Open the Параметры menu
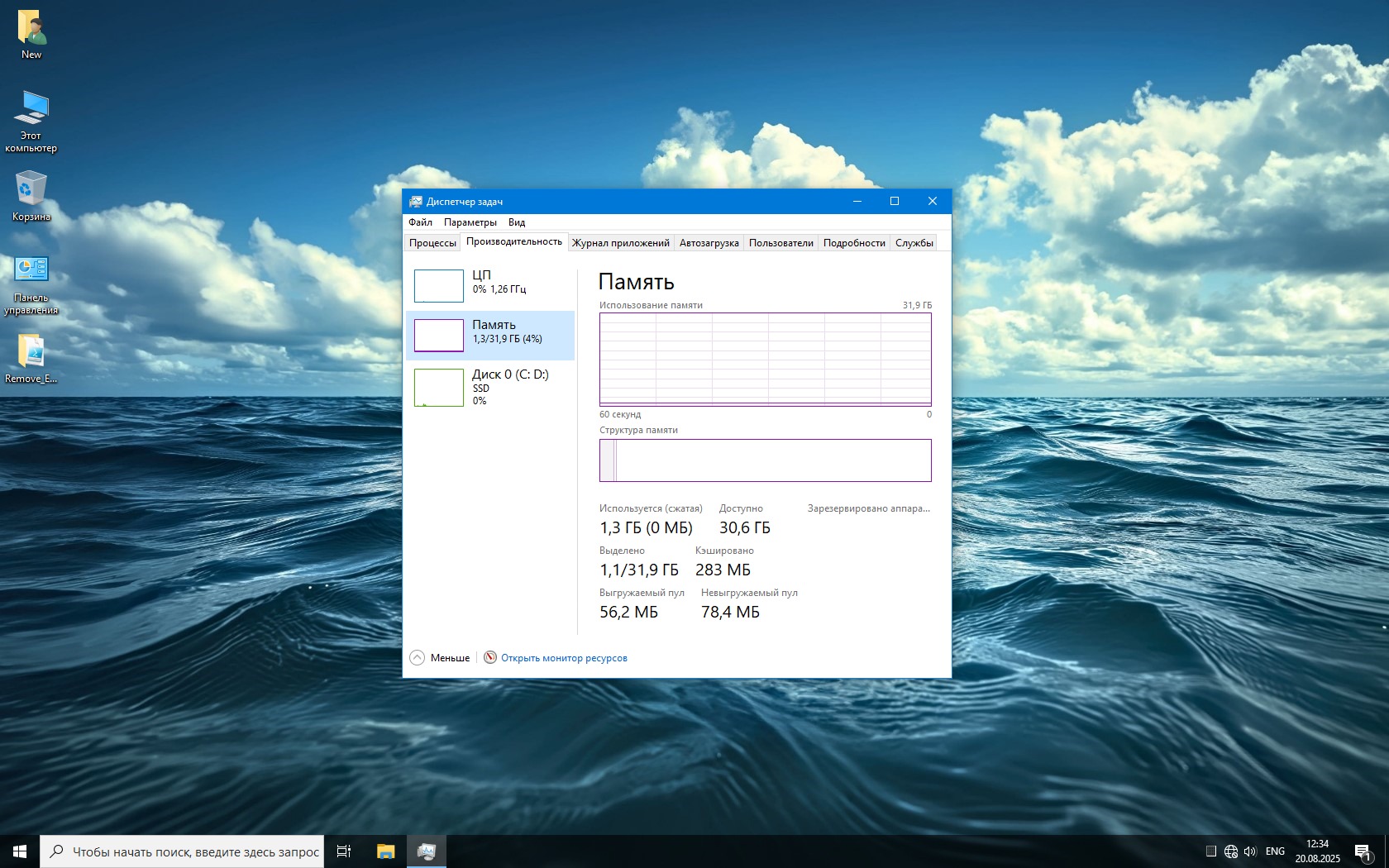Viewport: 1389px width, 868px height. [470, 222]
